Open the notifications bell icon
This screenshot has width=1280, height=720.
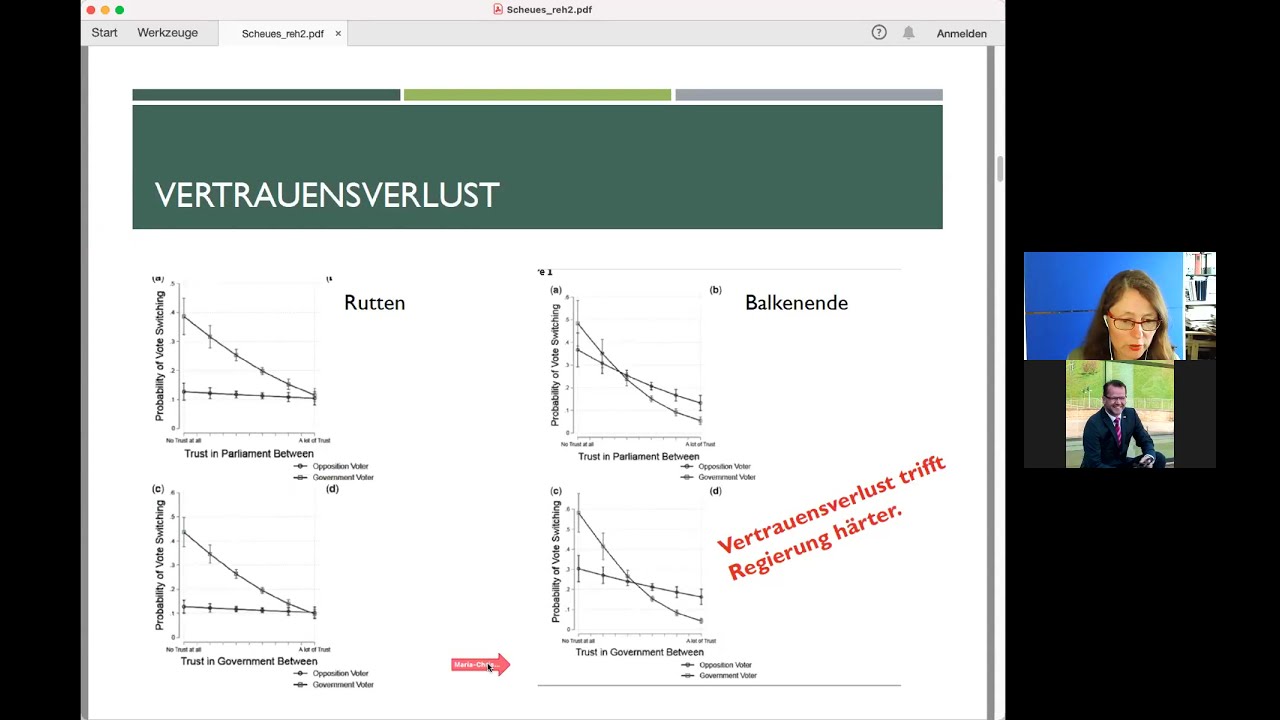(x=908, y=33)
